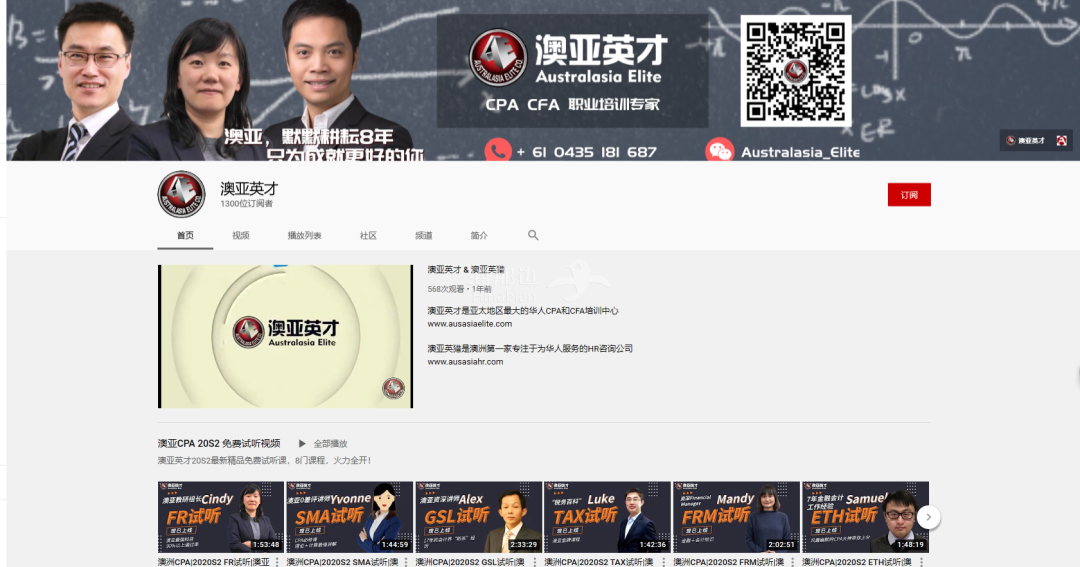Click the 澳亚英才 channel name heading
This screenshot has height=567, width=1080.
tap(249, 188)
